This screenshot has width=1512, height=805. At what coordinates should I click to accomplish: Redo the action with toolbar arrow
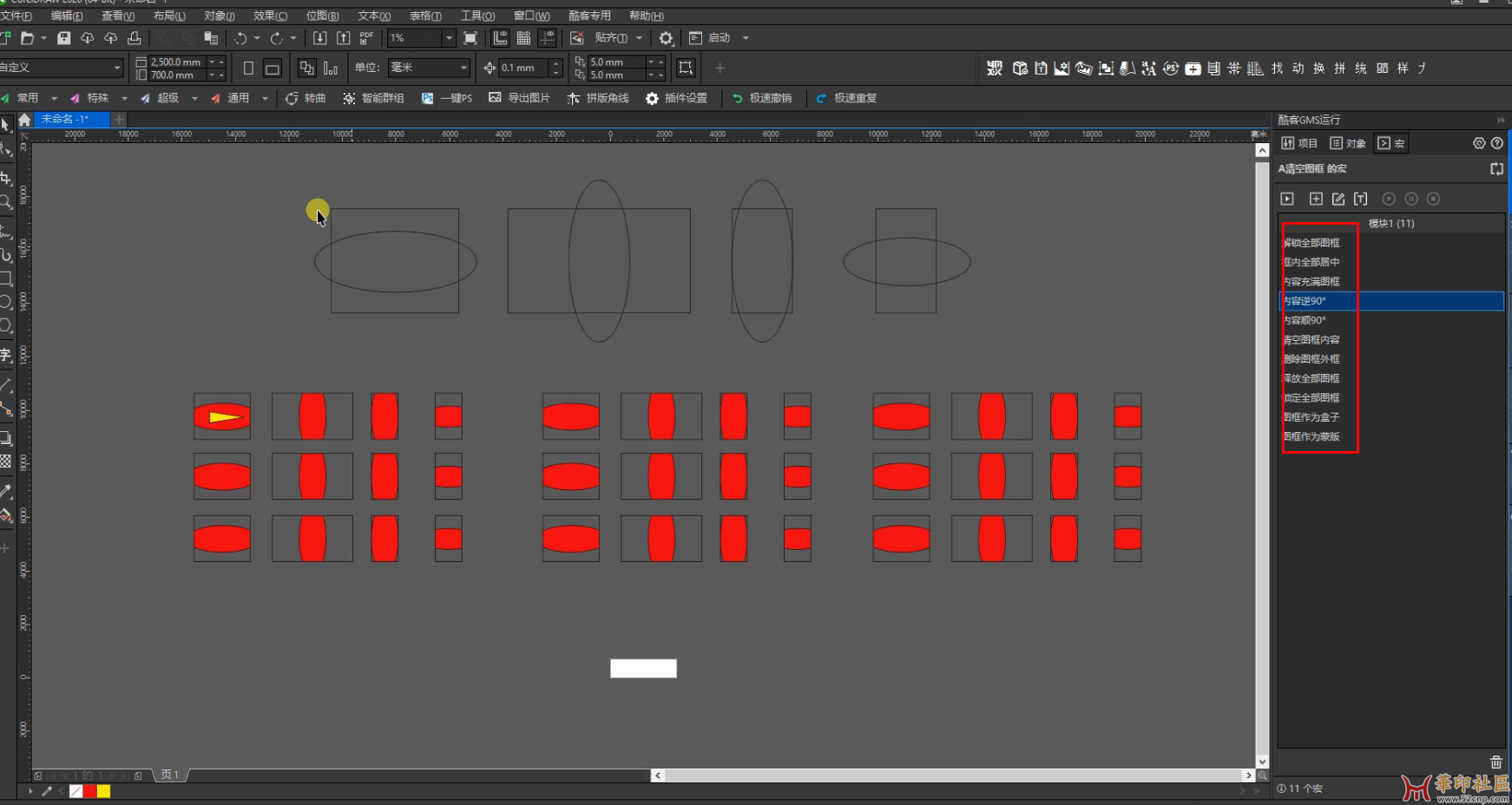(x=277, y=38)
